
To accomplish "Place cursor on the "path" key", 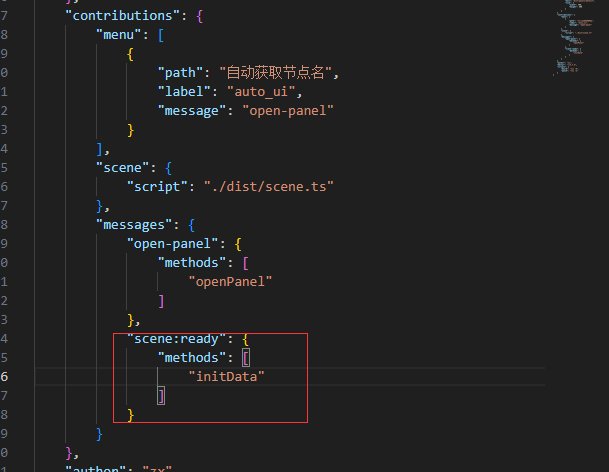I will [x=180, y=72].
